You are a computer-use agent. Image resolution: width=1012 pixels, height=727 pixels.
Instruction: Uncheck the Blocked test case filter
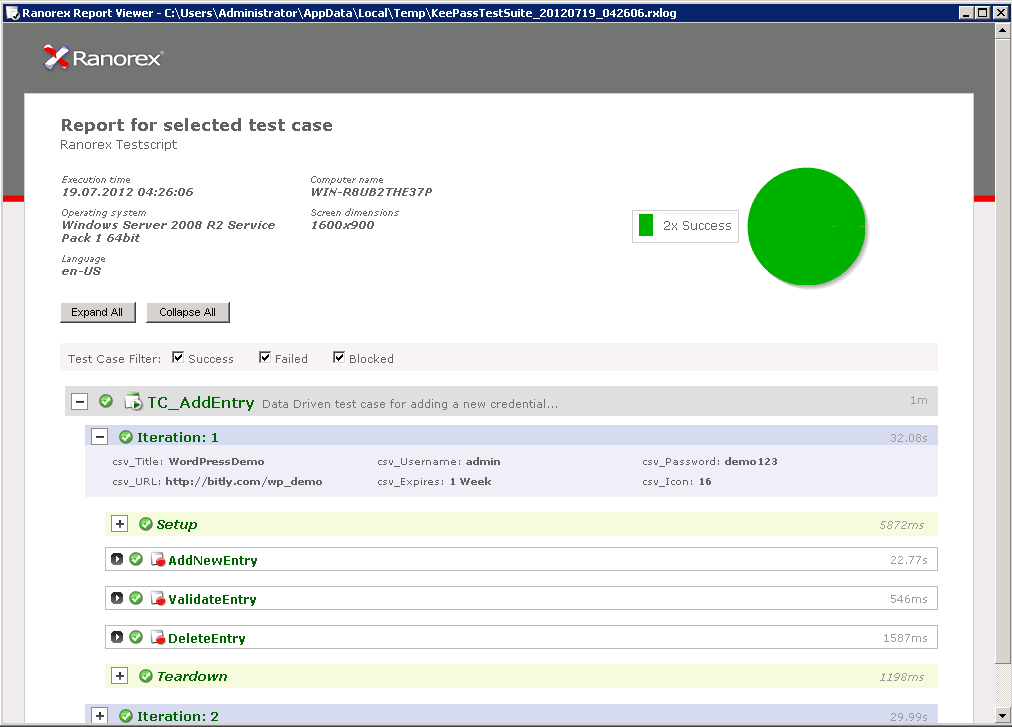point(339,358)
